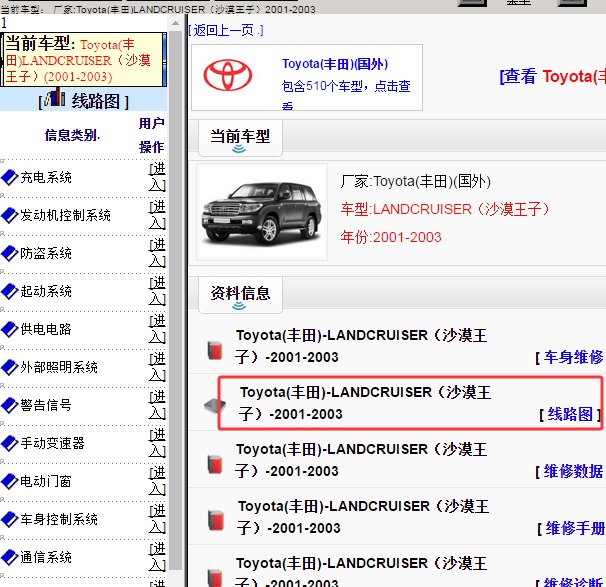Click the left panel scrollbar up arrow
The height and width of the screenshot is (587, 606).
coord(175,24)
